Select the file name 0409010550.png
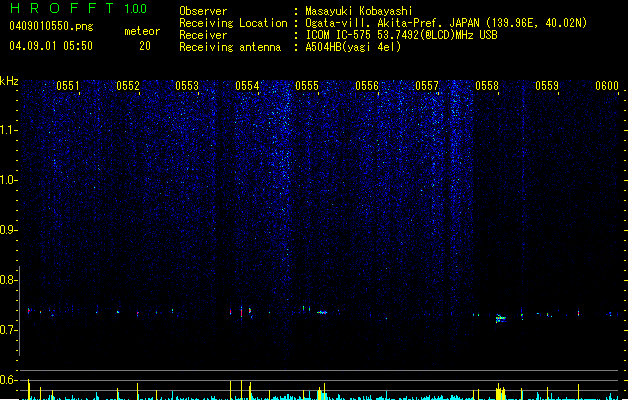 51,26
